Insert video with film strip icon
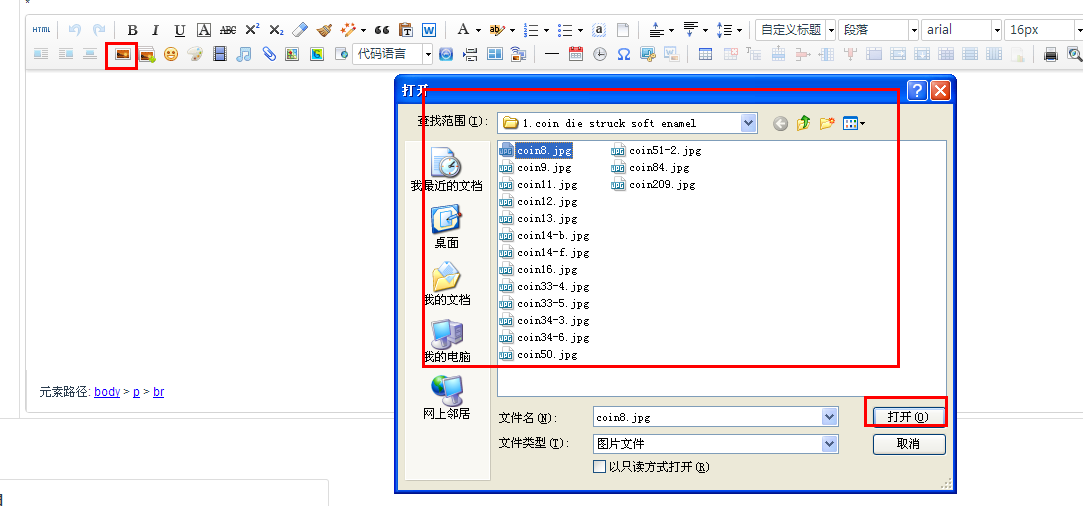 [220, 54]
